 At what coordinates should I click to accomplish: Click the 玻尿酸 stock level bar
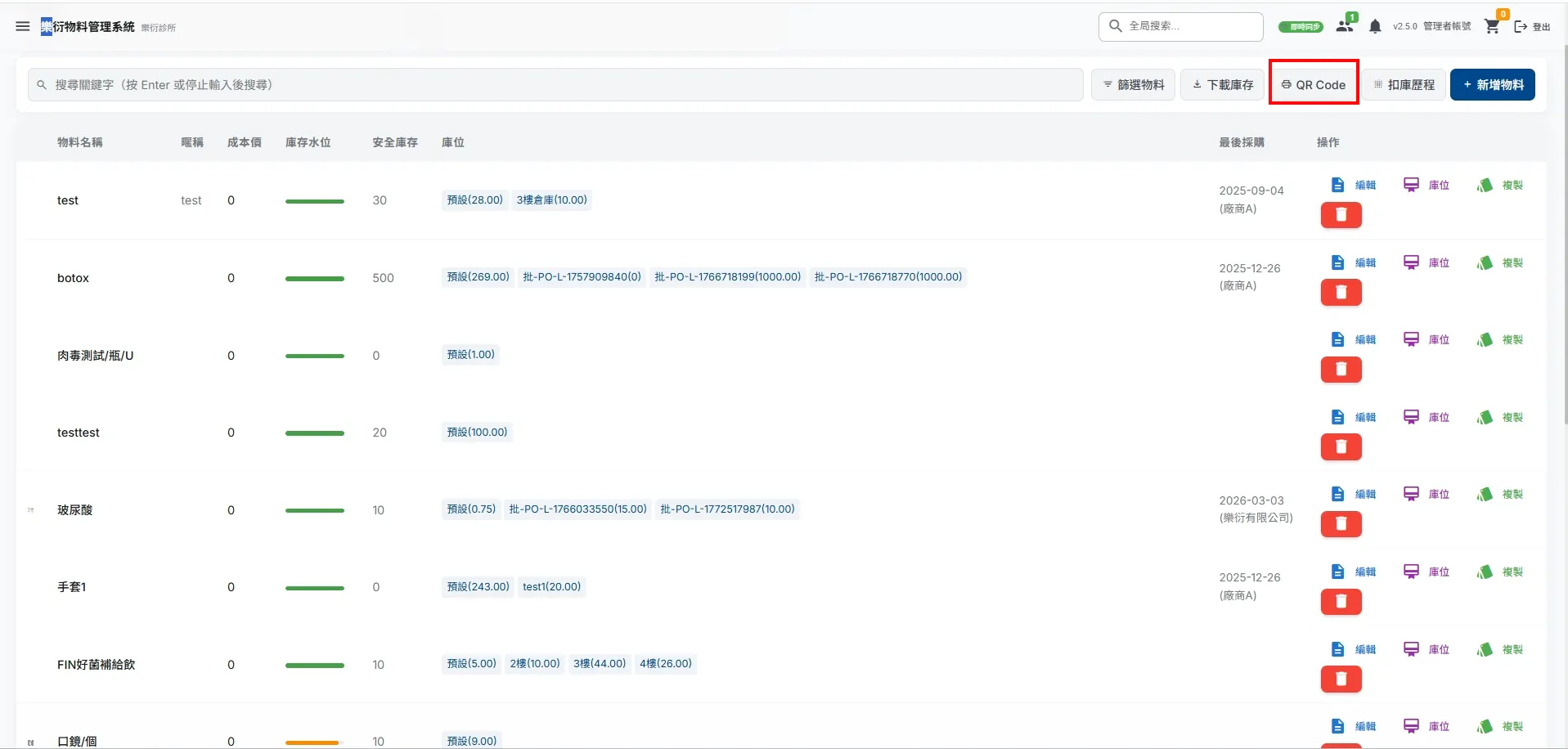click(315, 510)
